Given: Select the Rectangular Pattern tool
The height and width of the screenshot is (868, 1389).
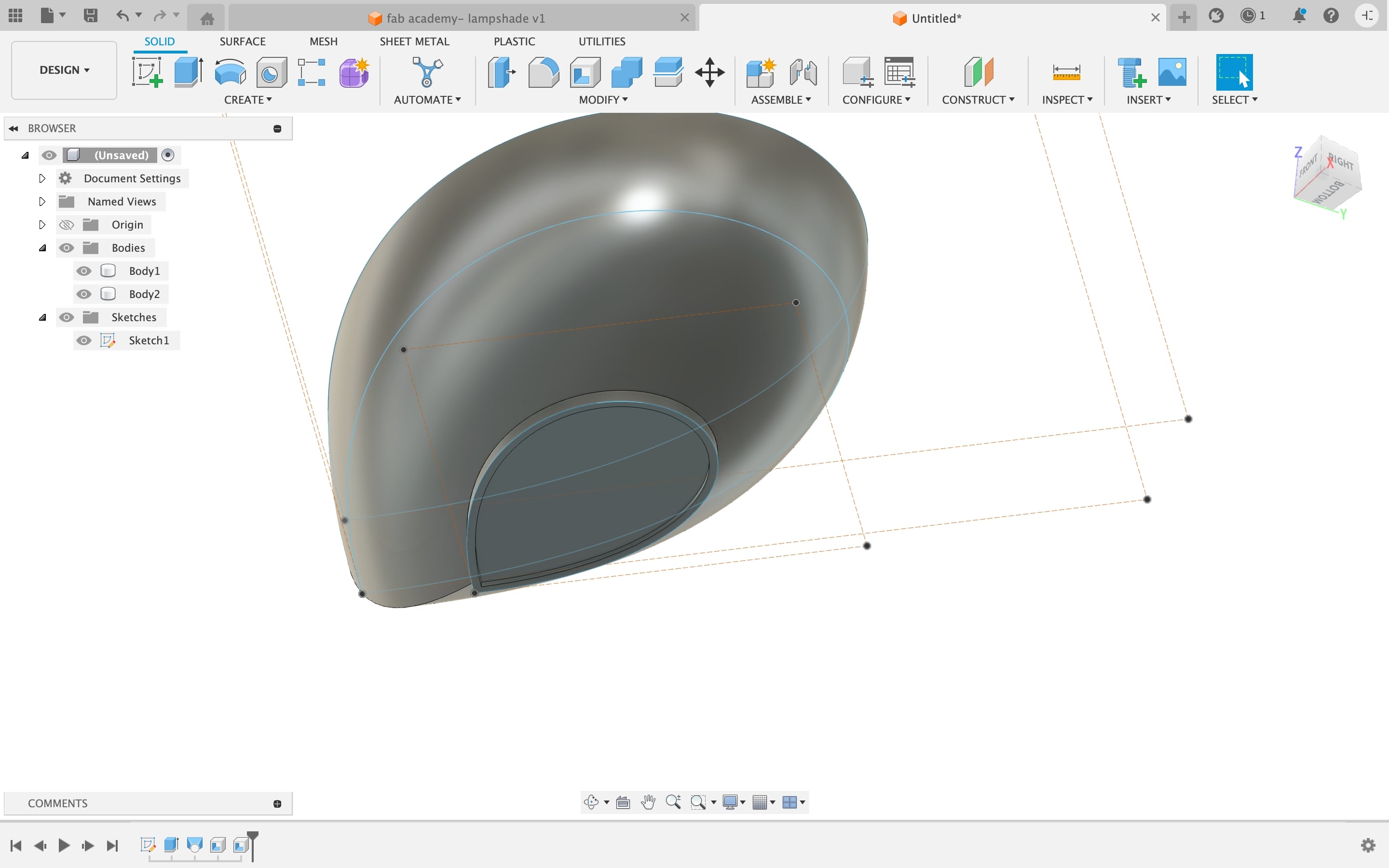Looking at the screenshot, I should 312,72.
